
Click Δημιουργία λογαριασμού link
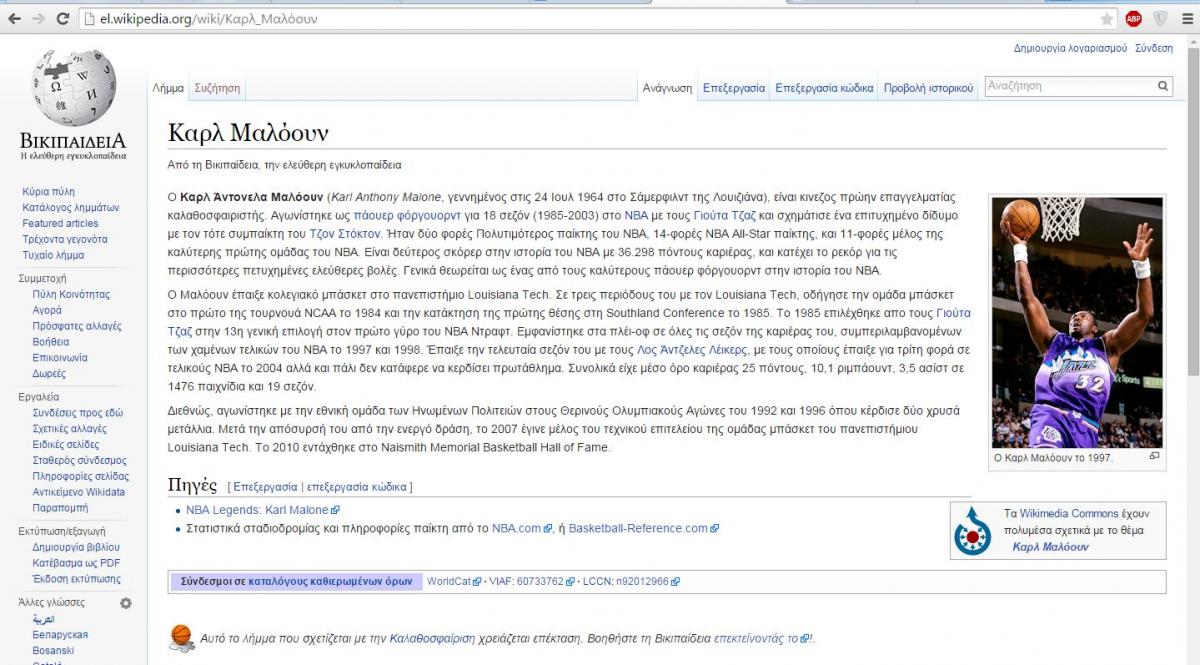(x=1070, y=48)
